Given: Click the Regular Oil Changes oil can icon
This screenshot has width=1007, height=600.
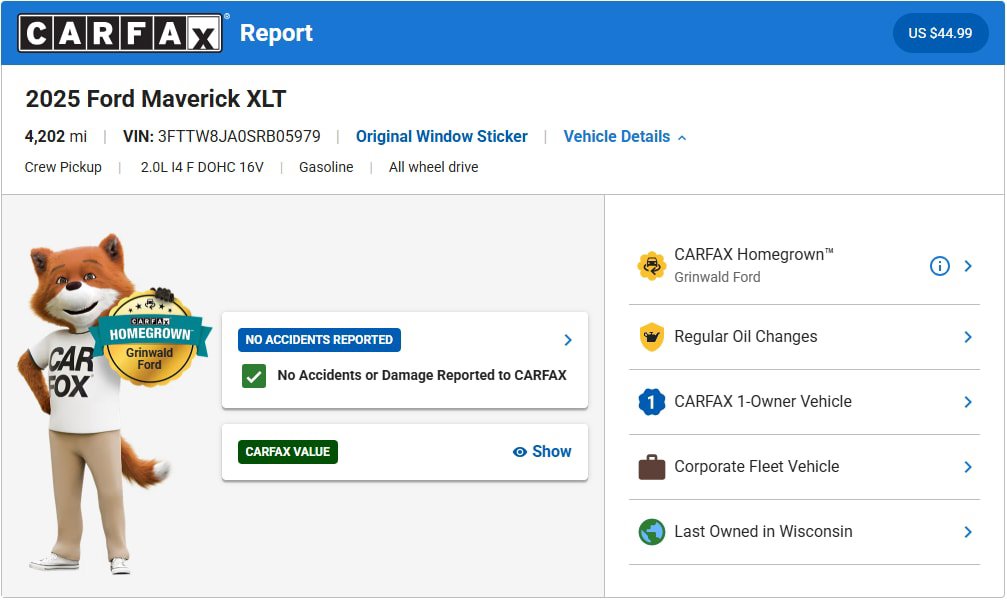Looking at the screenshot, I should point(652,337).
